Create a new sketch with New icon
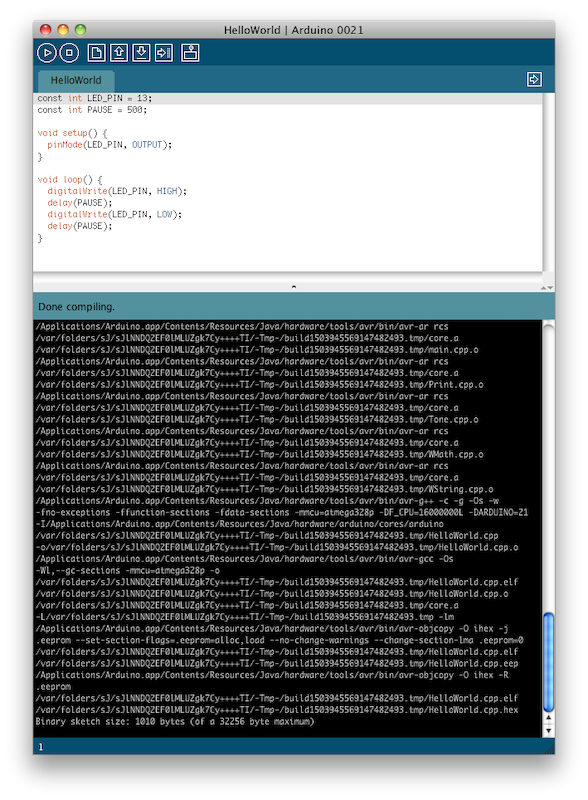 [x=96, y=53]
